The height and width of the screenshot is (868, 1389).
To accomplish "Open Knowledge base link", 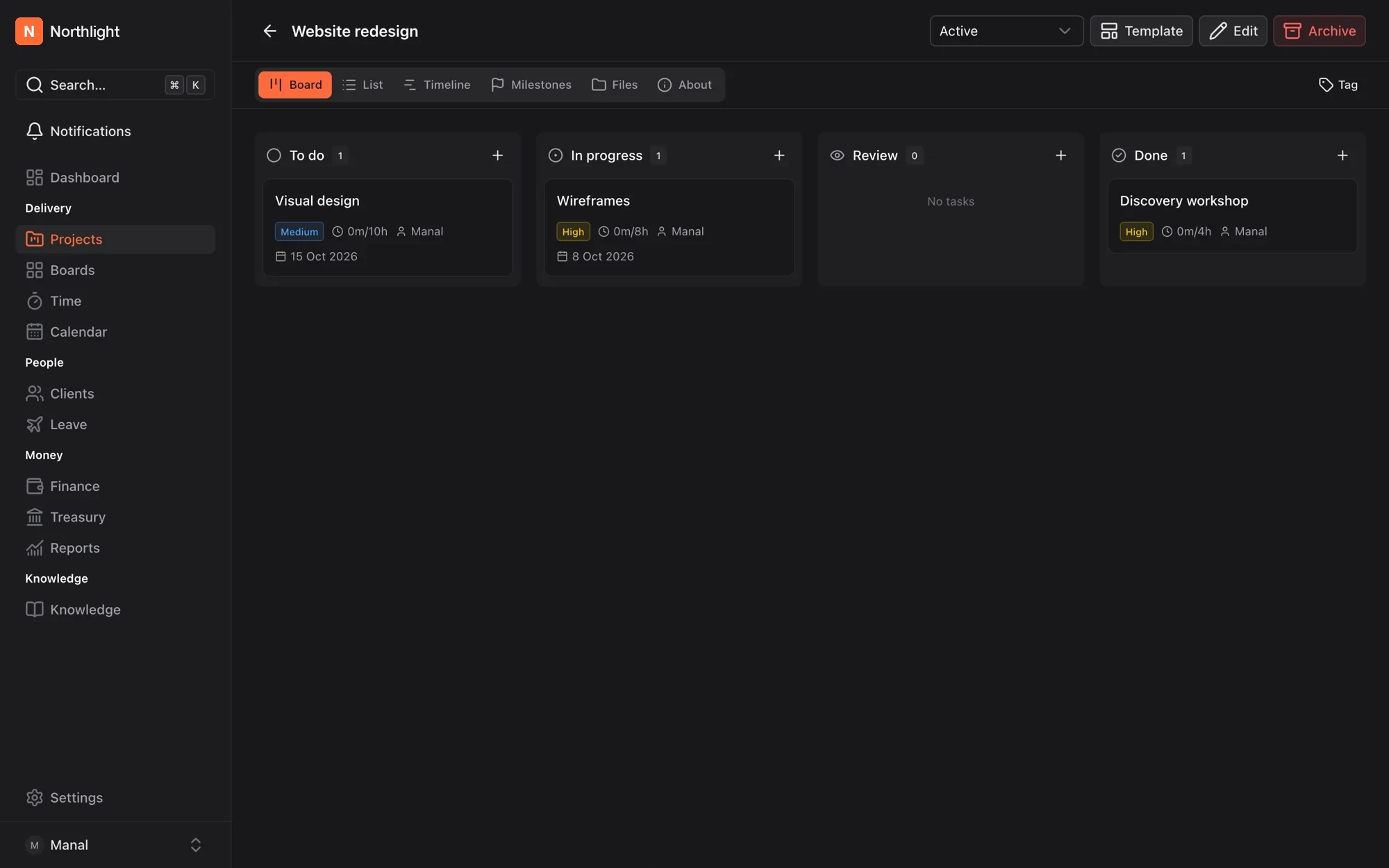I will [x=115, y=610].
